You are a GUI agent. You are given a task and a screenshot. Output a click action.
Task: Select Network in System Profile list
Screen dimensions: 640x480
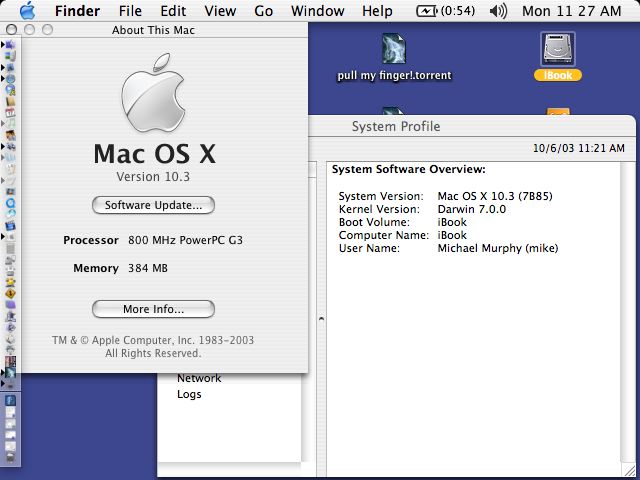199,378
